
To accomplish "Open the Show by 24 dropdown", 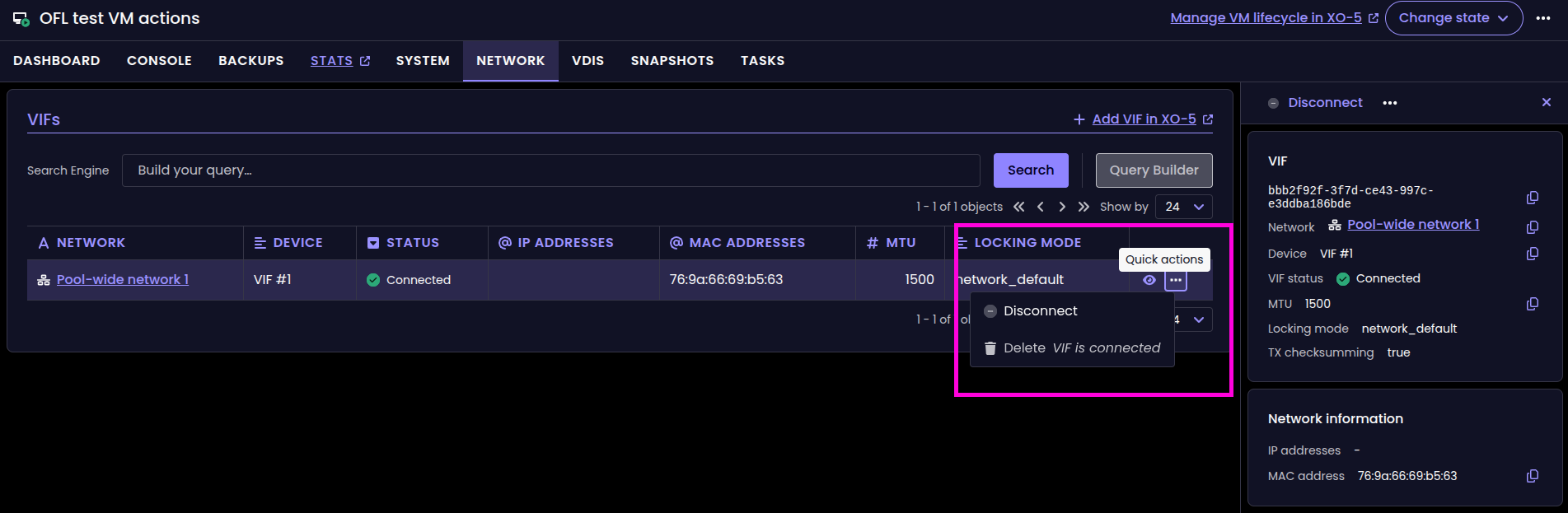I will tap(1184, 207).
